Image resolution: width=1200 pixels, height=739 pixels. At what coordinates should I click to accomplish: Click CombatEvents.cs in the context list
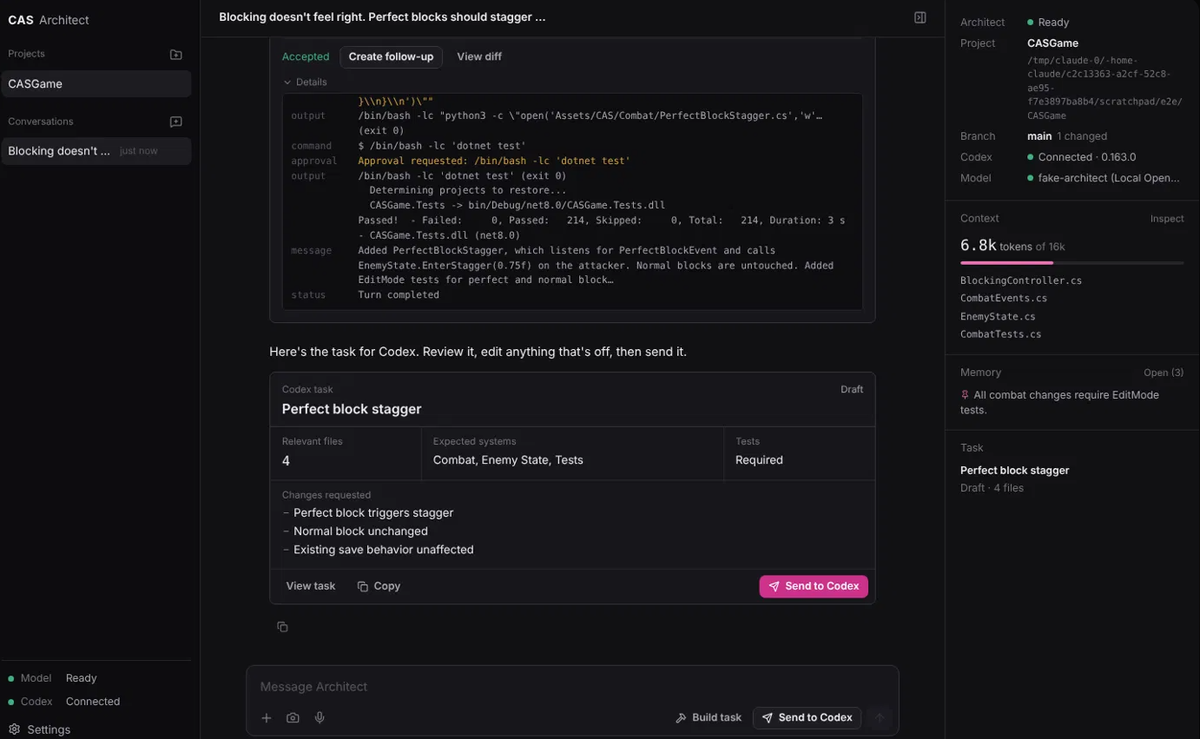coord(1004,299)
